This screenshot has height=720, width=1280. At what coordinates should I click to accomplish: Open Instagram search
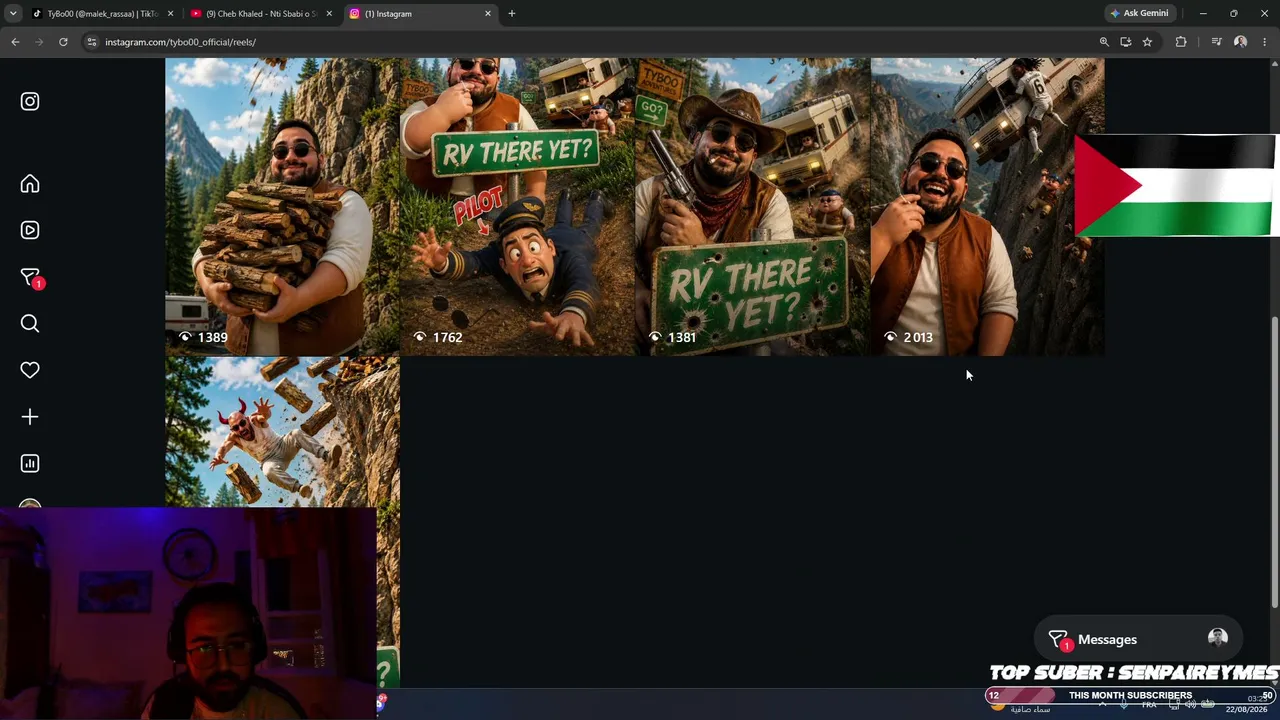pos(30,323)
